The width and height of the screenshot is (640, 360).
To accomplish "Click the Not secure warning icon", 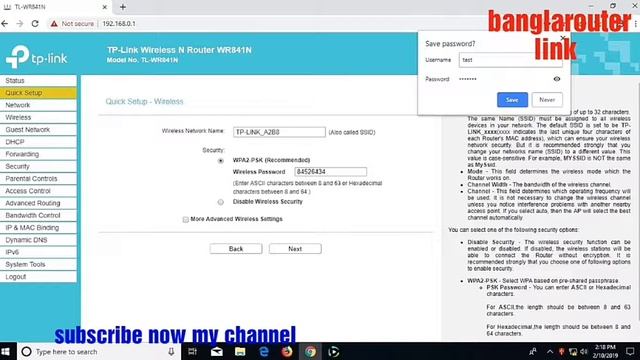I will click(54, 24).
